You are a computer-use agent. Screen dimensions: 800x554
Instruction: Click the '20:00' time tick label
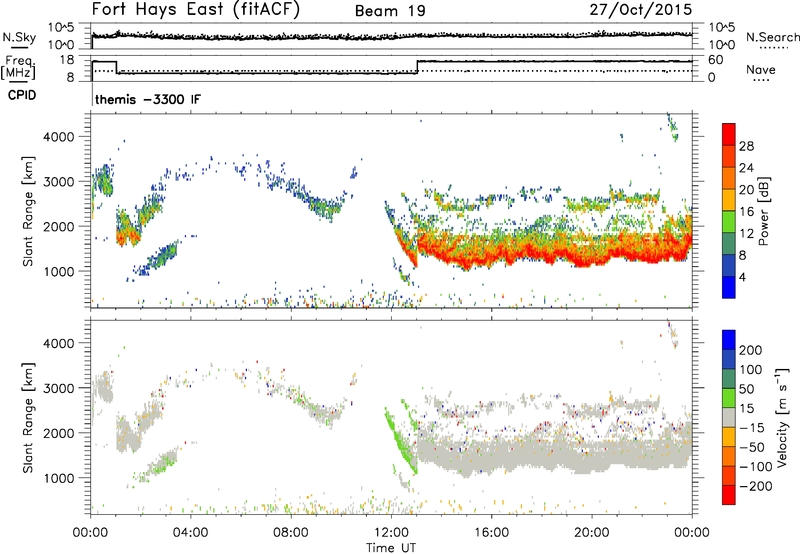(x=591, y=533)
